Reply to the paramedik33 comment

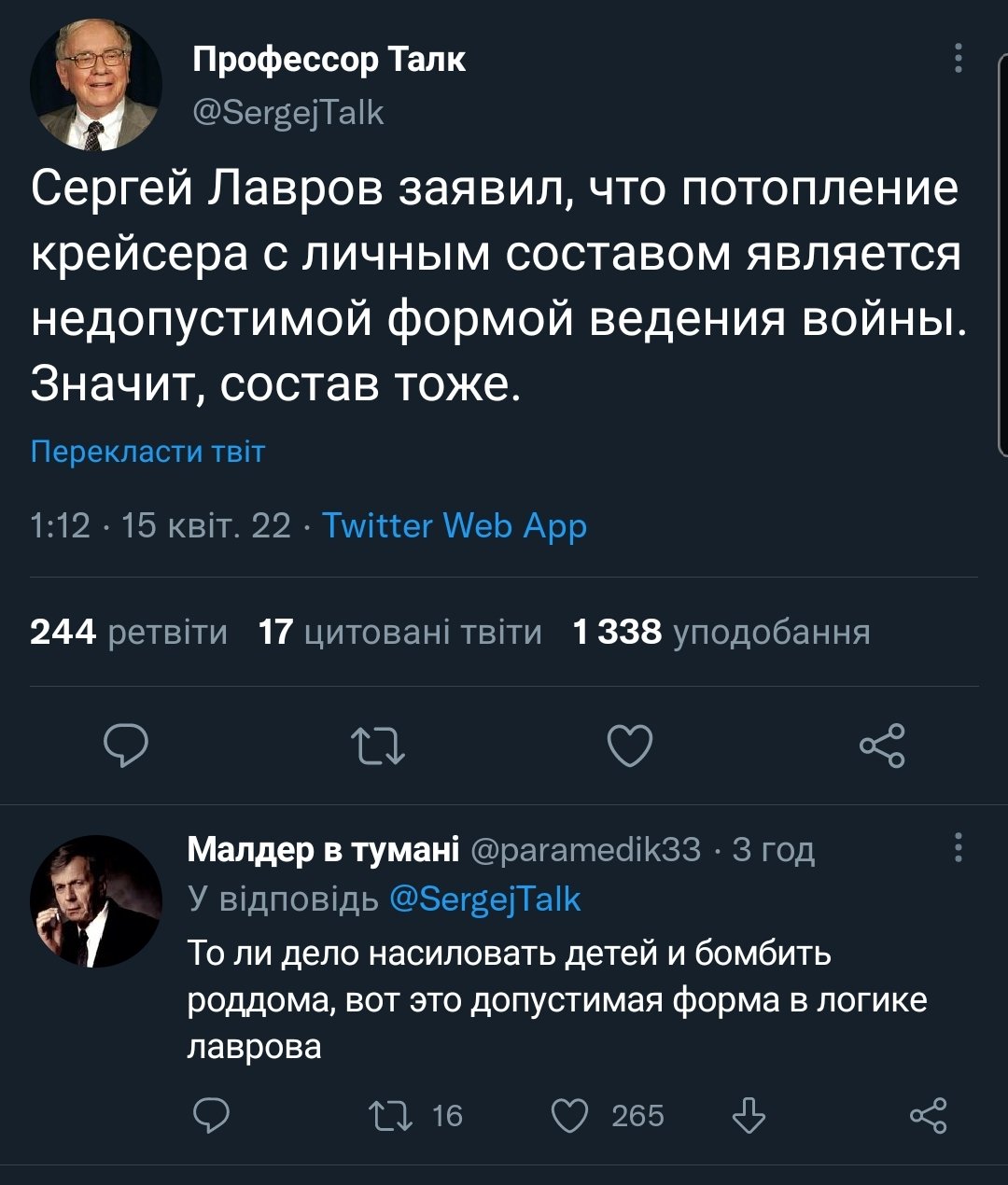pos(211,1115)
